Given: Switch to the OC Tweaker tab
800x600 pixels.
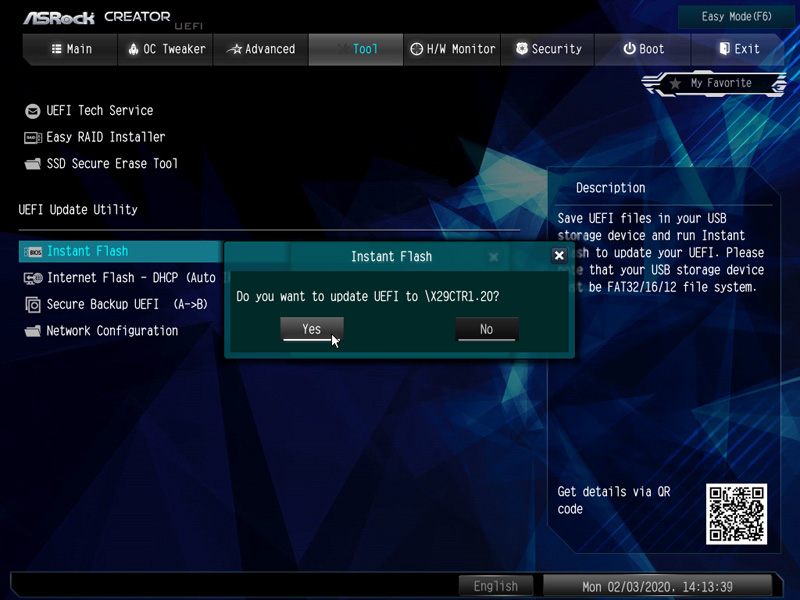Looking at the screenshot, I should (x=165, y=49).
